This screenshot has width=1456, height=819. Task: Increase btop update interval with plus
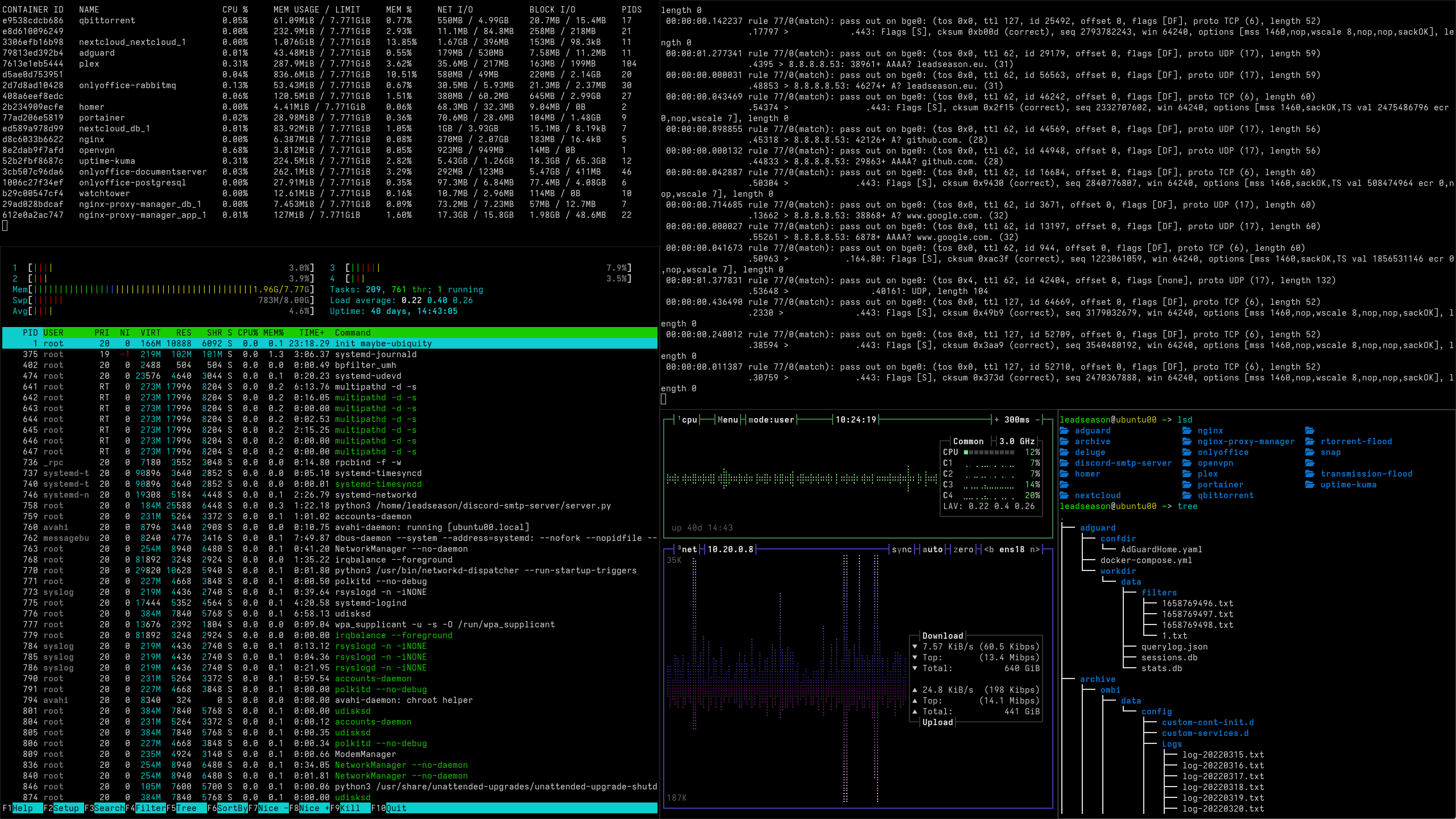[x=996, y=420]
